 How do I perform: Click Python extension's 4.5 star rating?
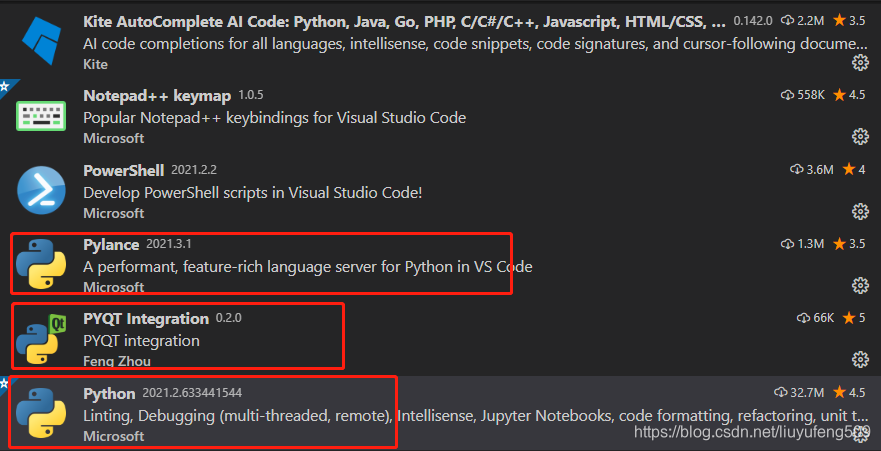(849, 392)
